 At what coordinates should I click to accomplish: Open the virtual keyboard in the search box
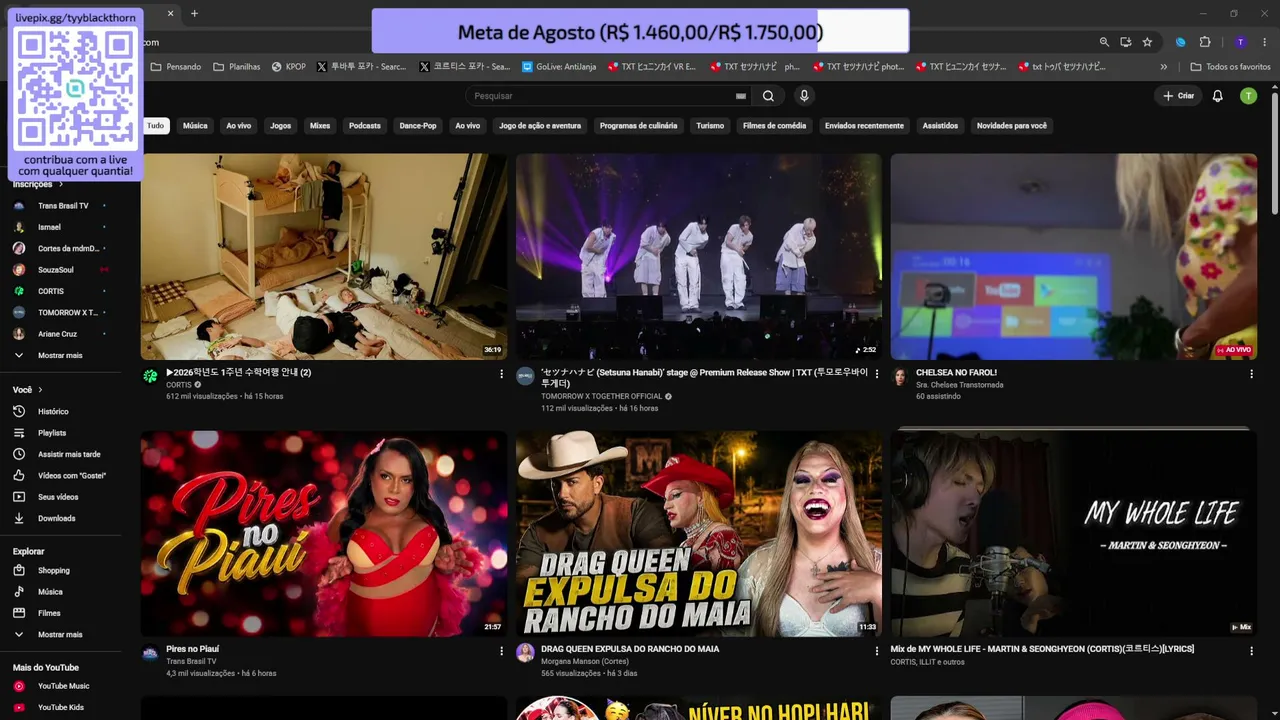pos(741,96)
